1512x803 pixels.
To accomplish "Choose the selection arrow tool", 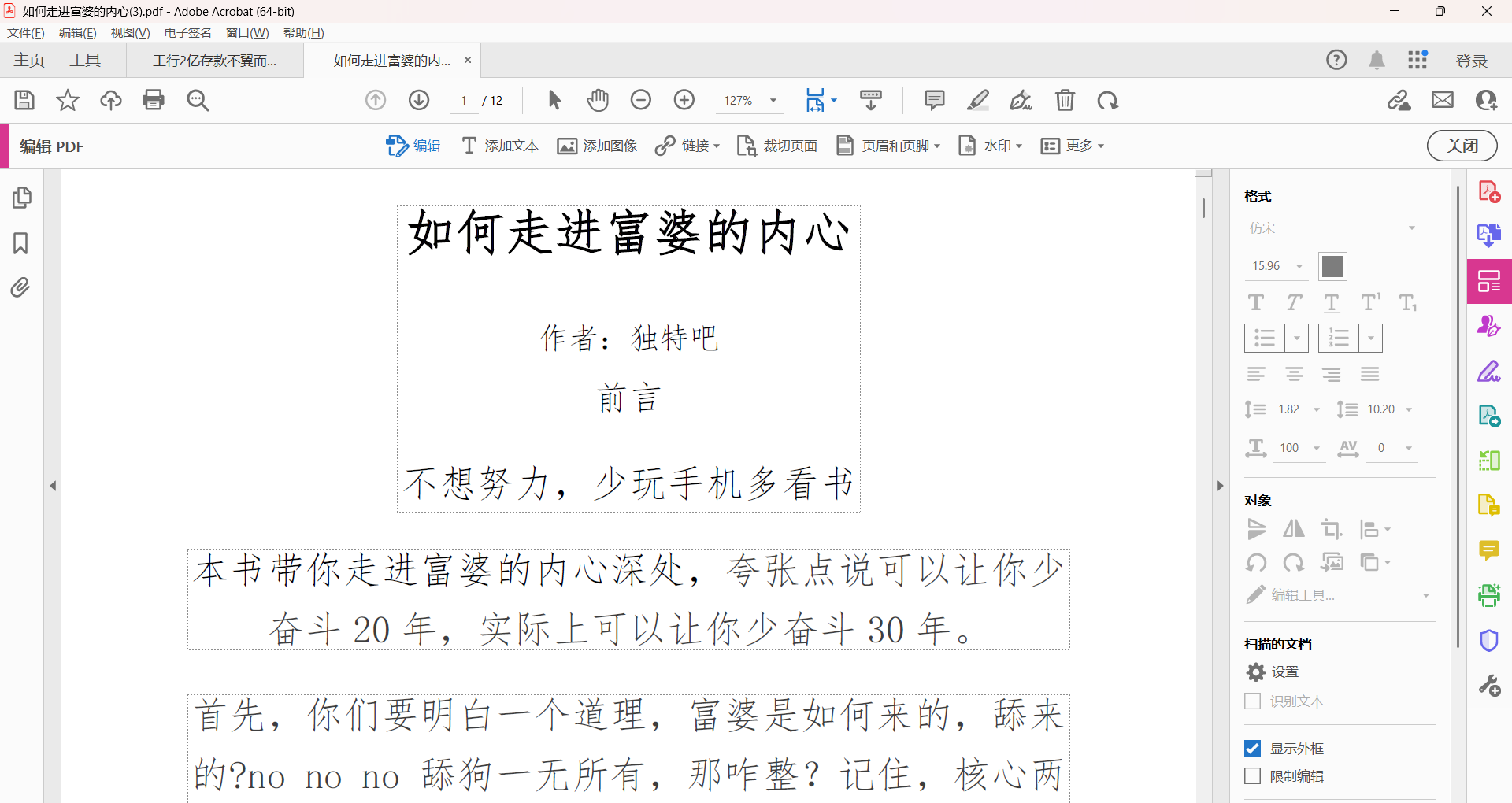I will coord(554,100).
